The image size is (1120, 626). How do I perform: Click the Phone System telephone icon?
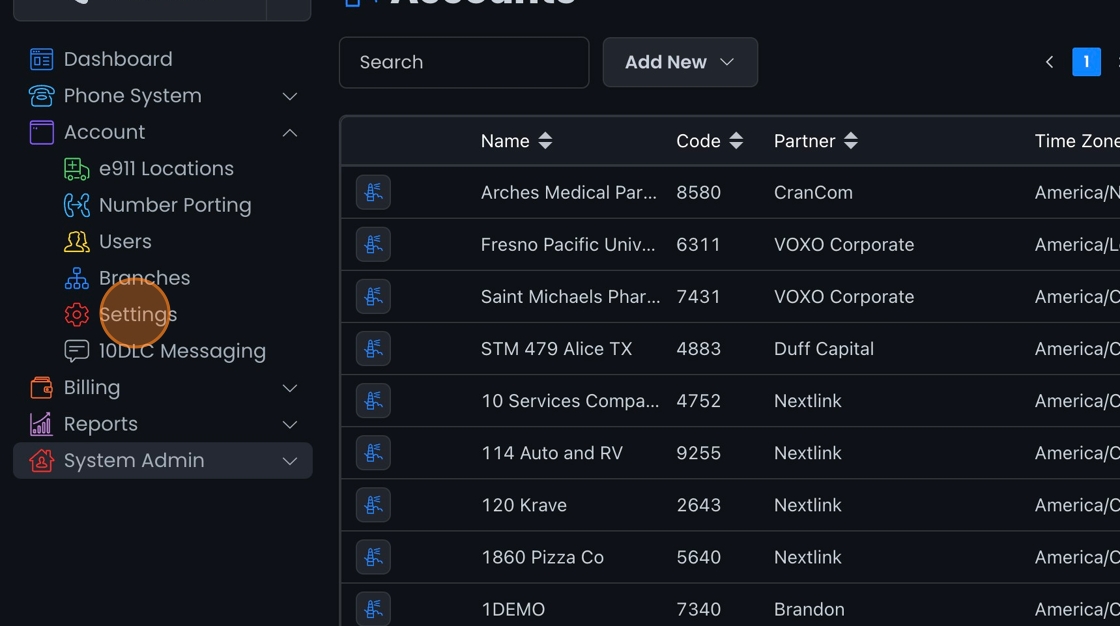click(x=41, y=96)
